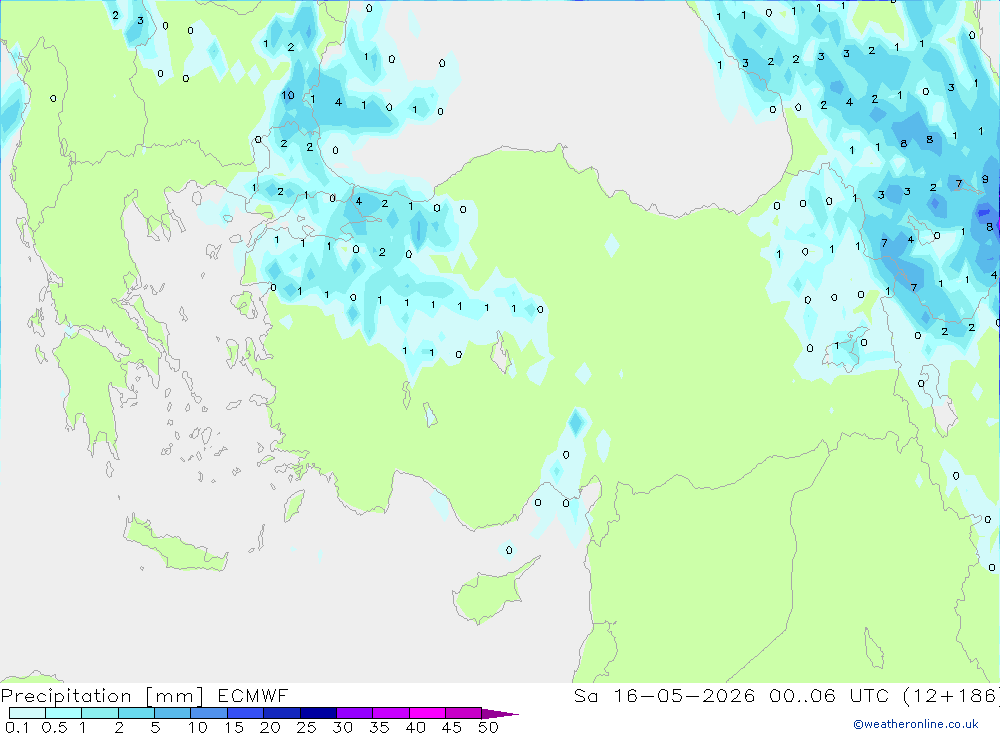Click the '50' legend scale label
Viewport: 1000px width, 733px height.
tap(488, 727)
